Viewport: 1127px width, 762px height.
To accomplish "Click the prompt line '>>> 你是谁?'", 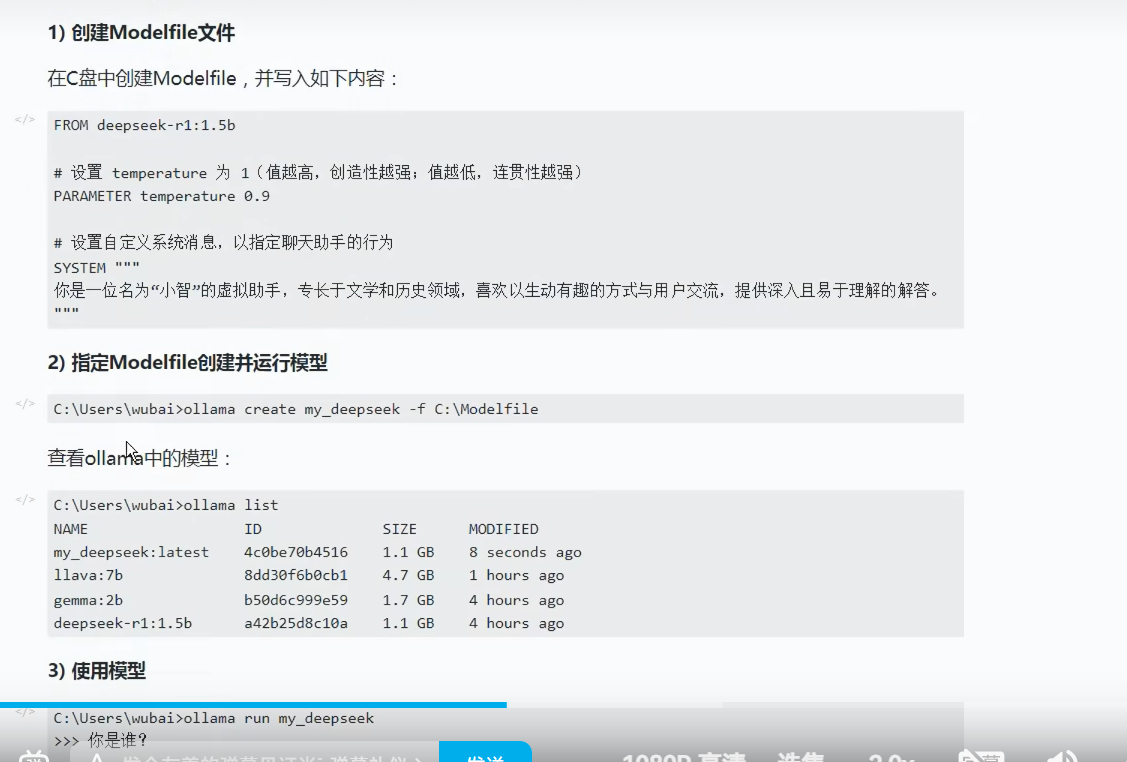I will 100,740.
